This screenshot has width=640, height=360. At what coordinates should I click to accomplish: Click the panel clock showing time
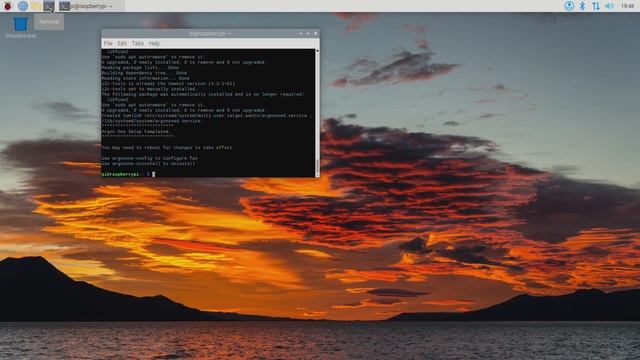point(628,6)
